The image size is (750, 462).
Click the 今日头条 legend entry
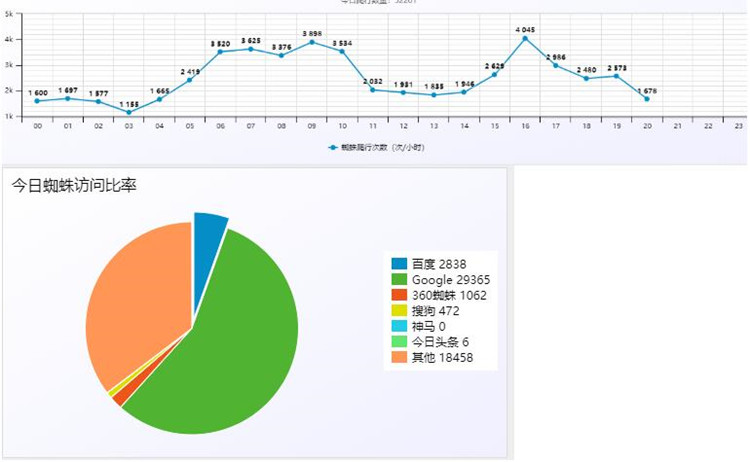tap(430, 342)
